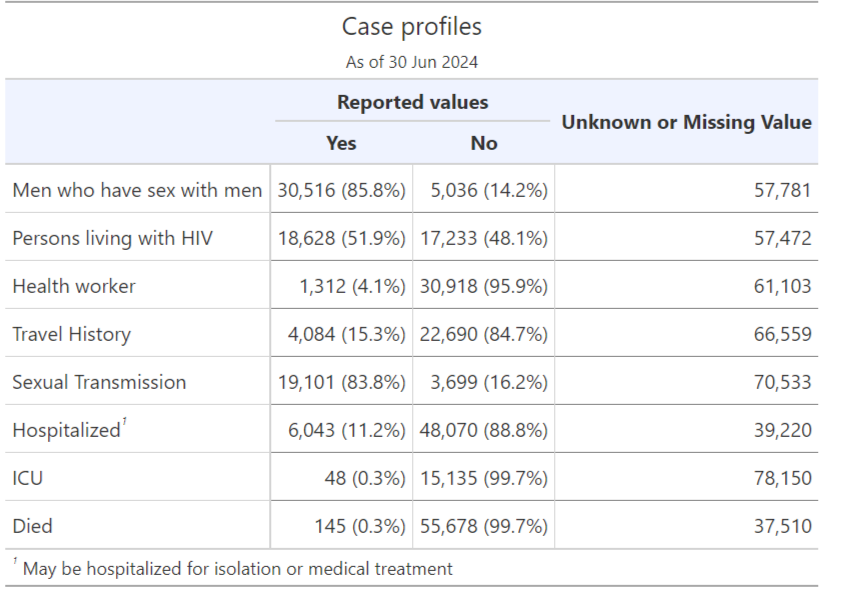Click the "Yes" column header
The image size is (846, 590).
tap(341, 143)
